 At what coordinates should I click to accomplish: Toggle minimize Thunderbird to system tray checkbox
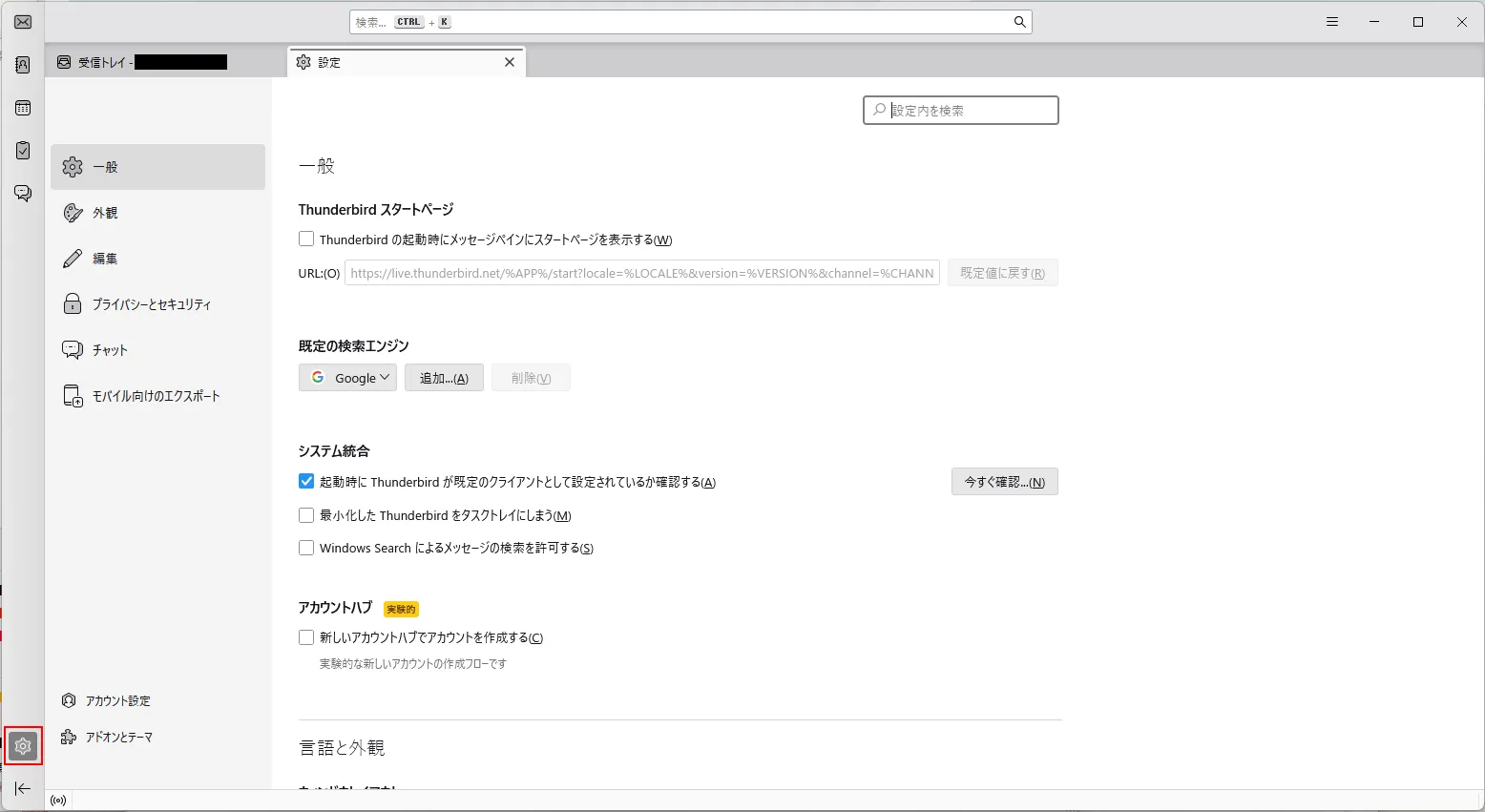coord(306,515)
